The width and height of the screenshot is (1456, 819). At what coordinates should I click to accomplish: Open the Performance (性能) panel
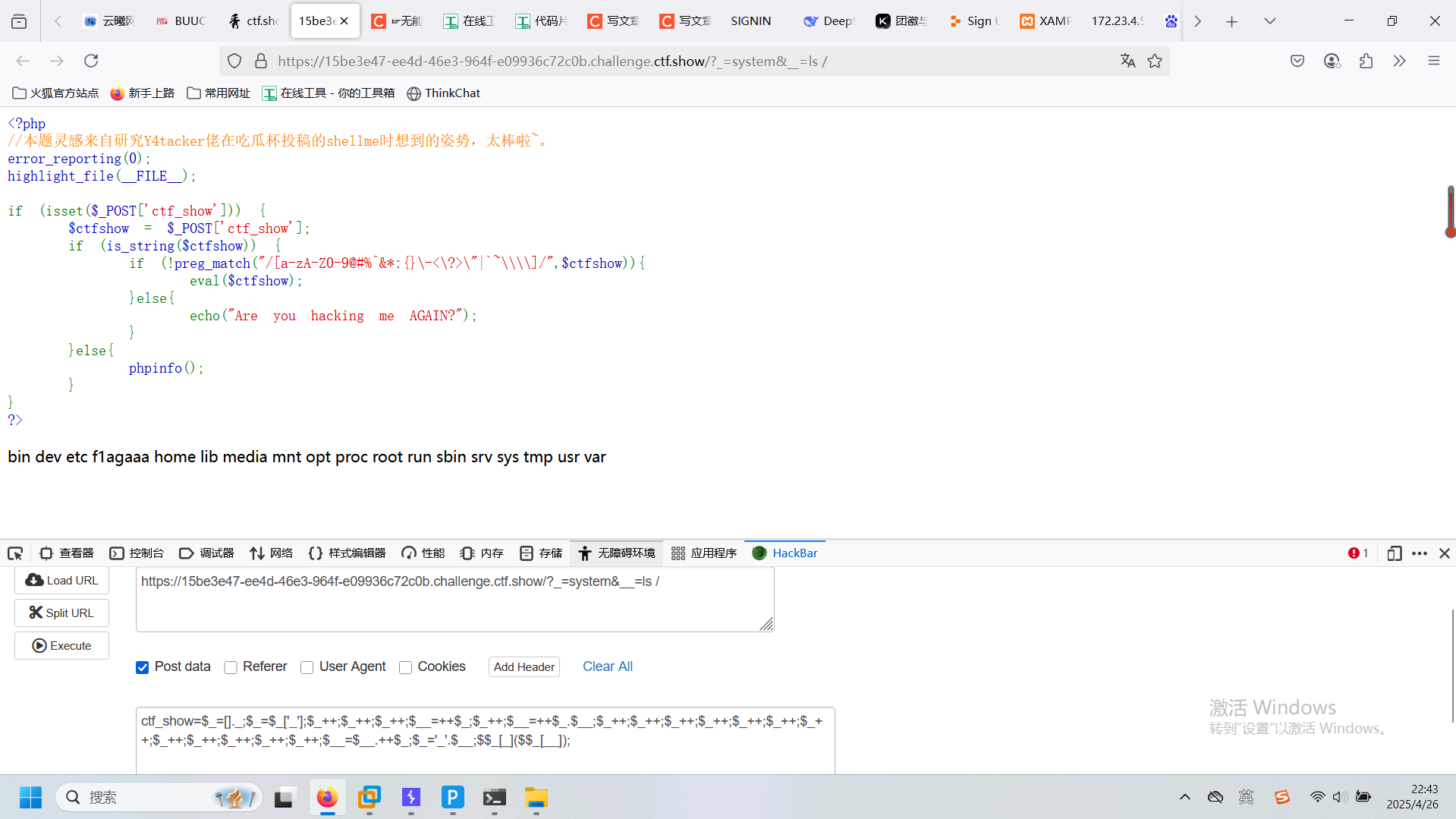point(423,553)
